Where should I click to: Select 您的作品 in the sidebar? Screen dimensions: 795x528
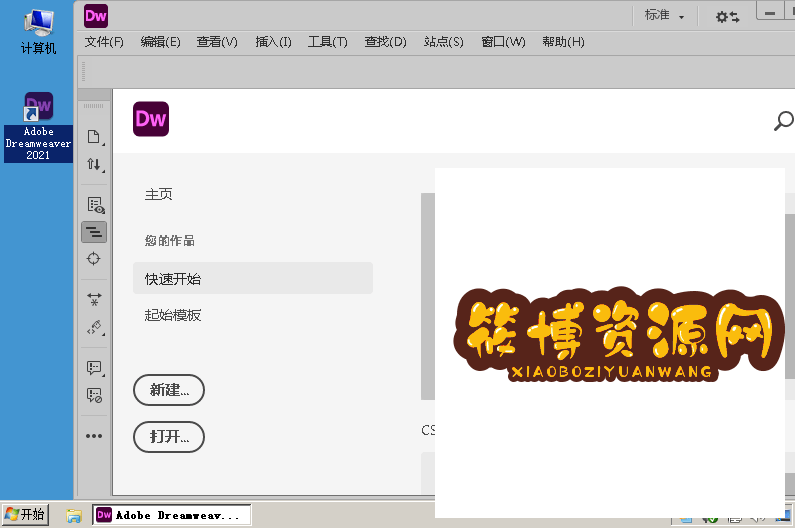(169, 240)
